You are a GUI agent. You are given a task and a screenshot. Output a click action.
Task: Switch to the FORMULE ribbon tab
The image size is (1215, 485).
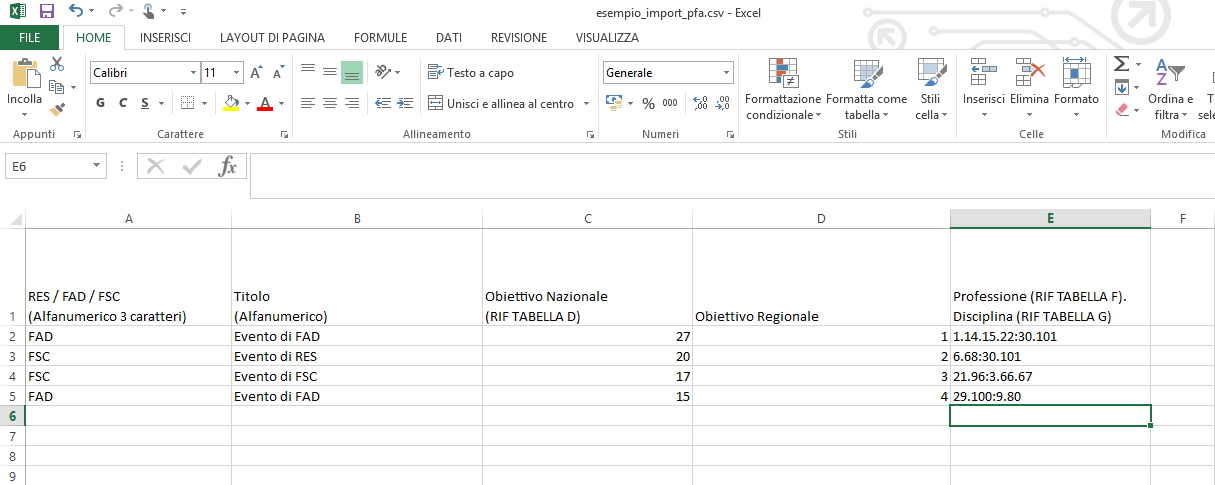380,38
